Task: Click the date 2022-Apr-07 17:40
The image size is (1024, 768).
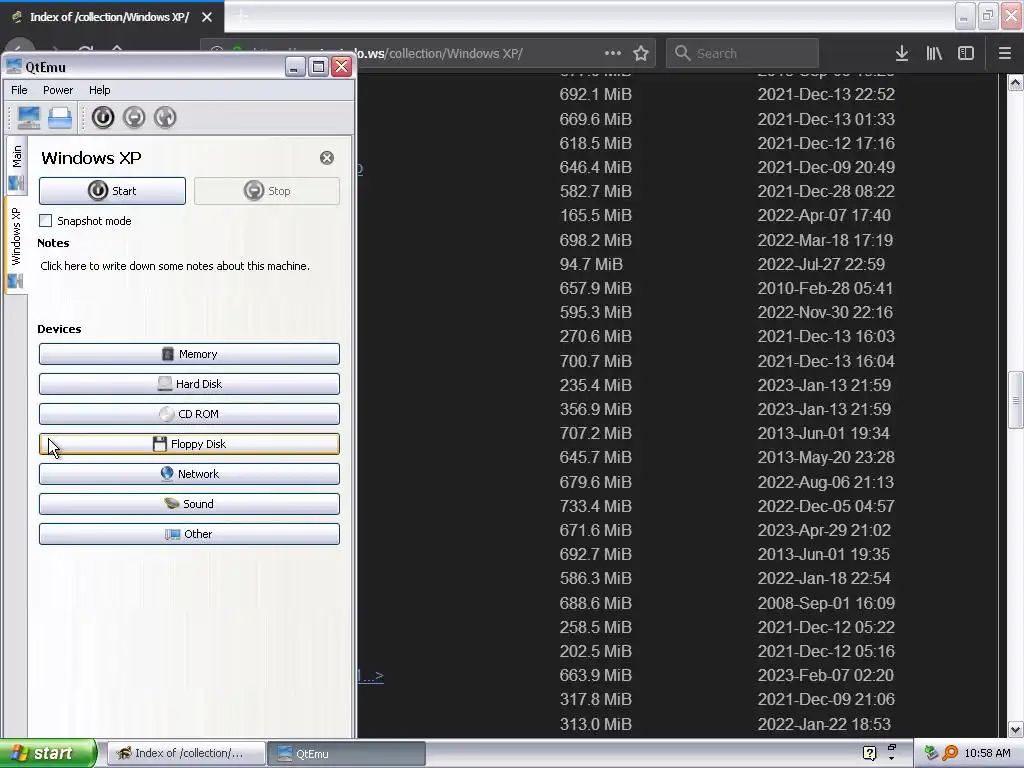Action: (824, 216)
